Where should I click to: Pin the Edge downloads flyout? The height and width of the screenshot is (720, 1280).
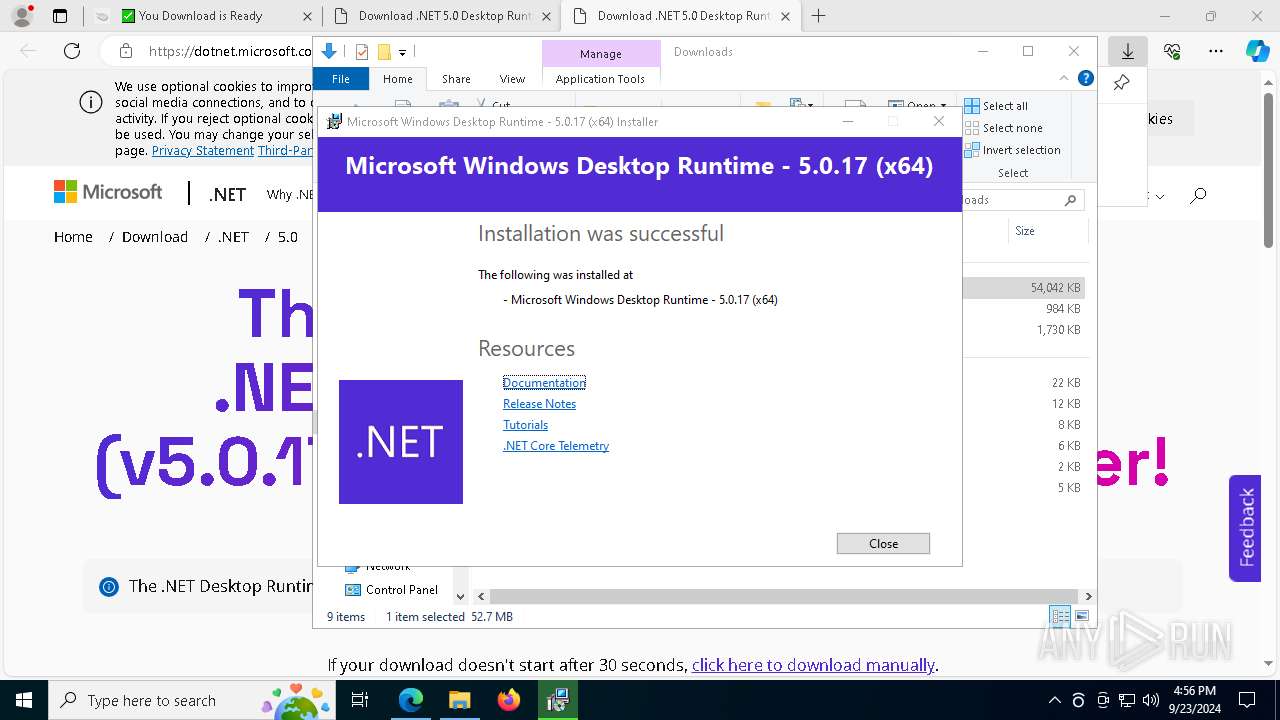pos(1122,83)
